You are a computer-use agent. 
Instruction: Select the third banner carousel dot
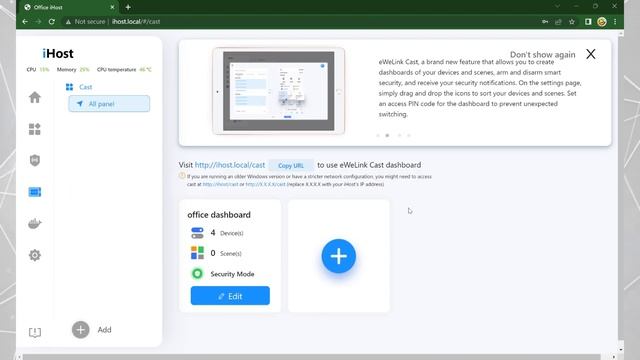coord(400,136)
